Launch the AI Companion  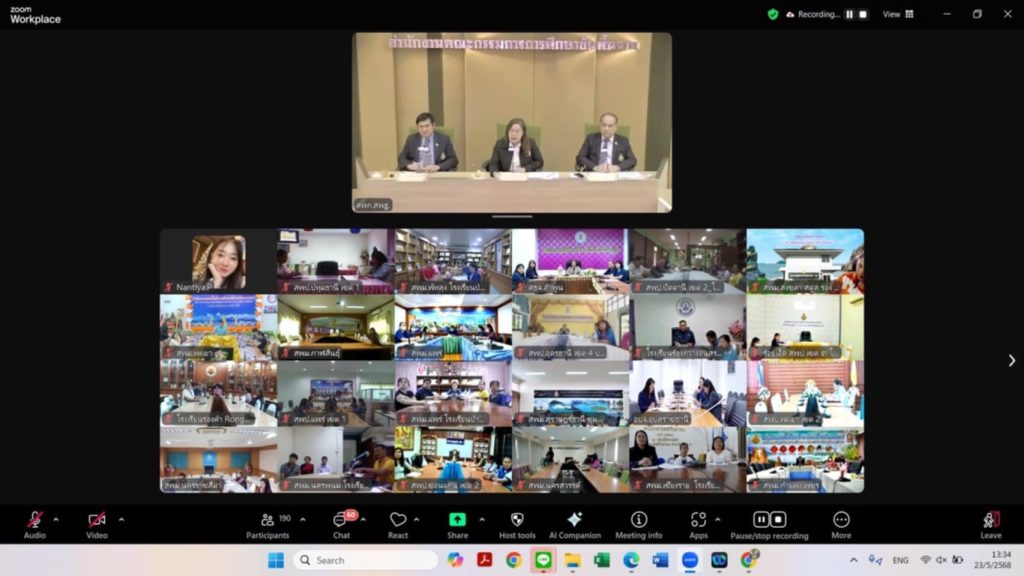pos(574,523)
